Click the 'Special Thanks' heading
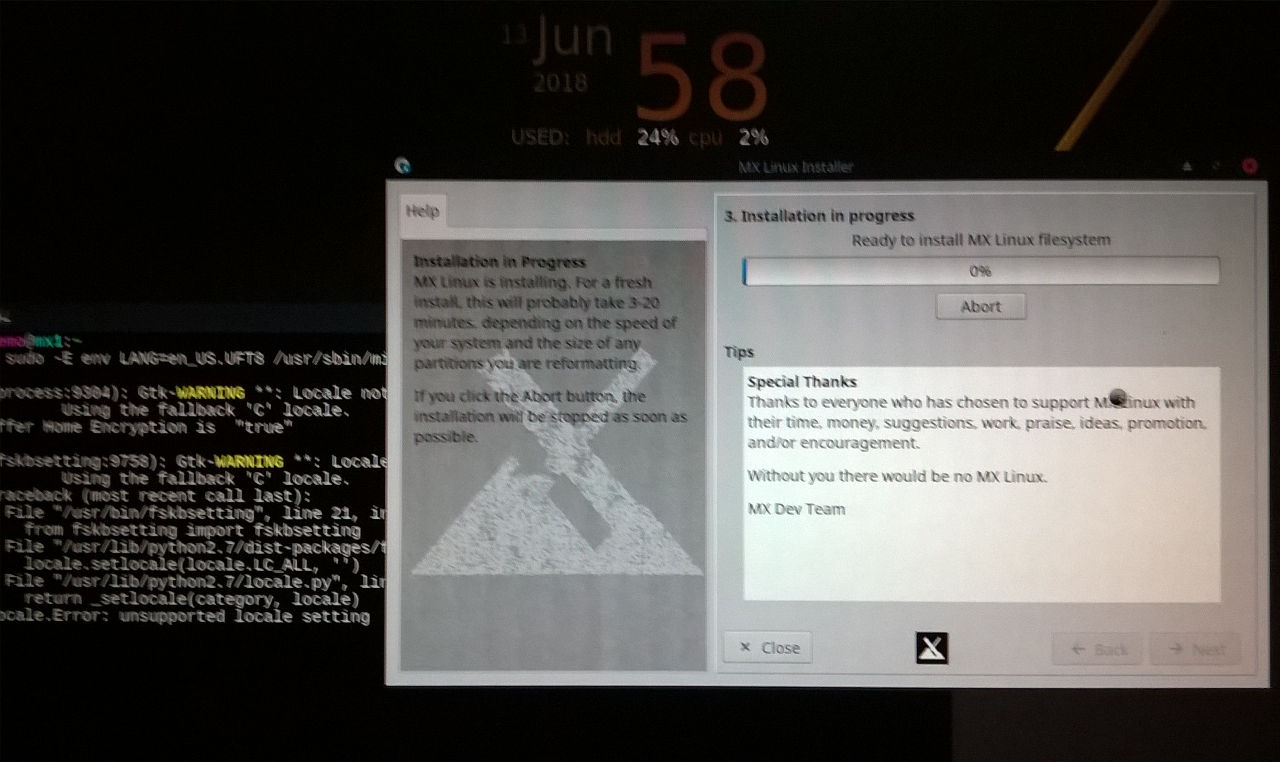The width and height of the screenshot is (1280, 762). click(x=802, y=381)
